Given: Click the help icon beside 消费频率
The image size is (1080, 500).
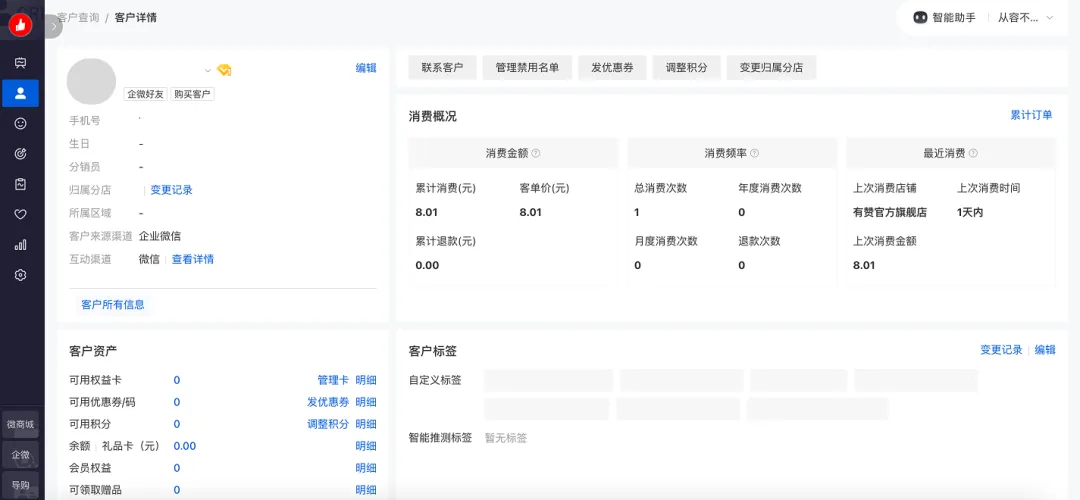Looking at the screenshot, I should point(754,153).
